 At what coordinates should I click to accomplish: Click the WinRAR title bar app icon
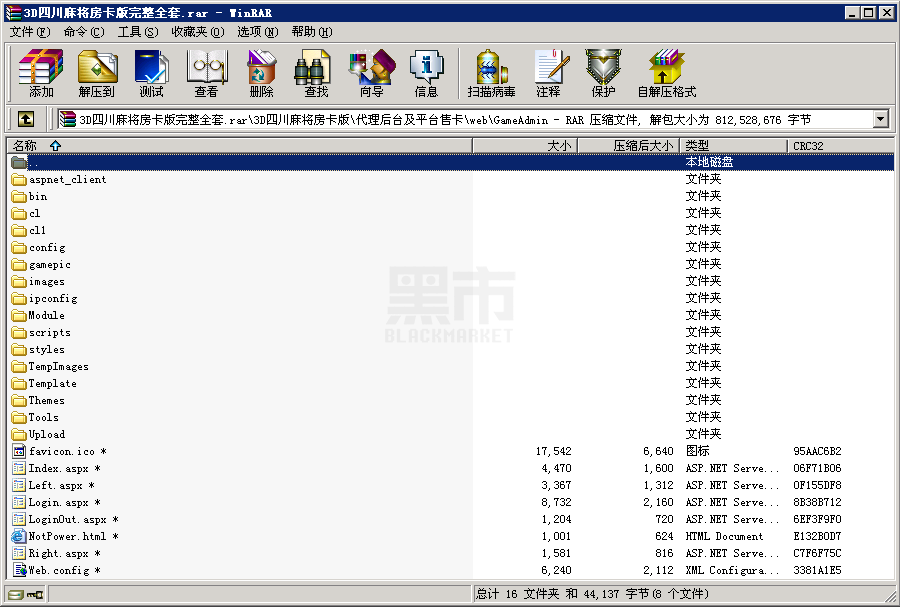13,13
